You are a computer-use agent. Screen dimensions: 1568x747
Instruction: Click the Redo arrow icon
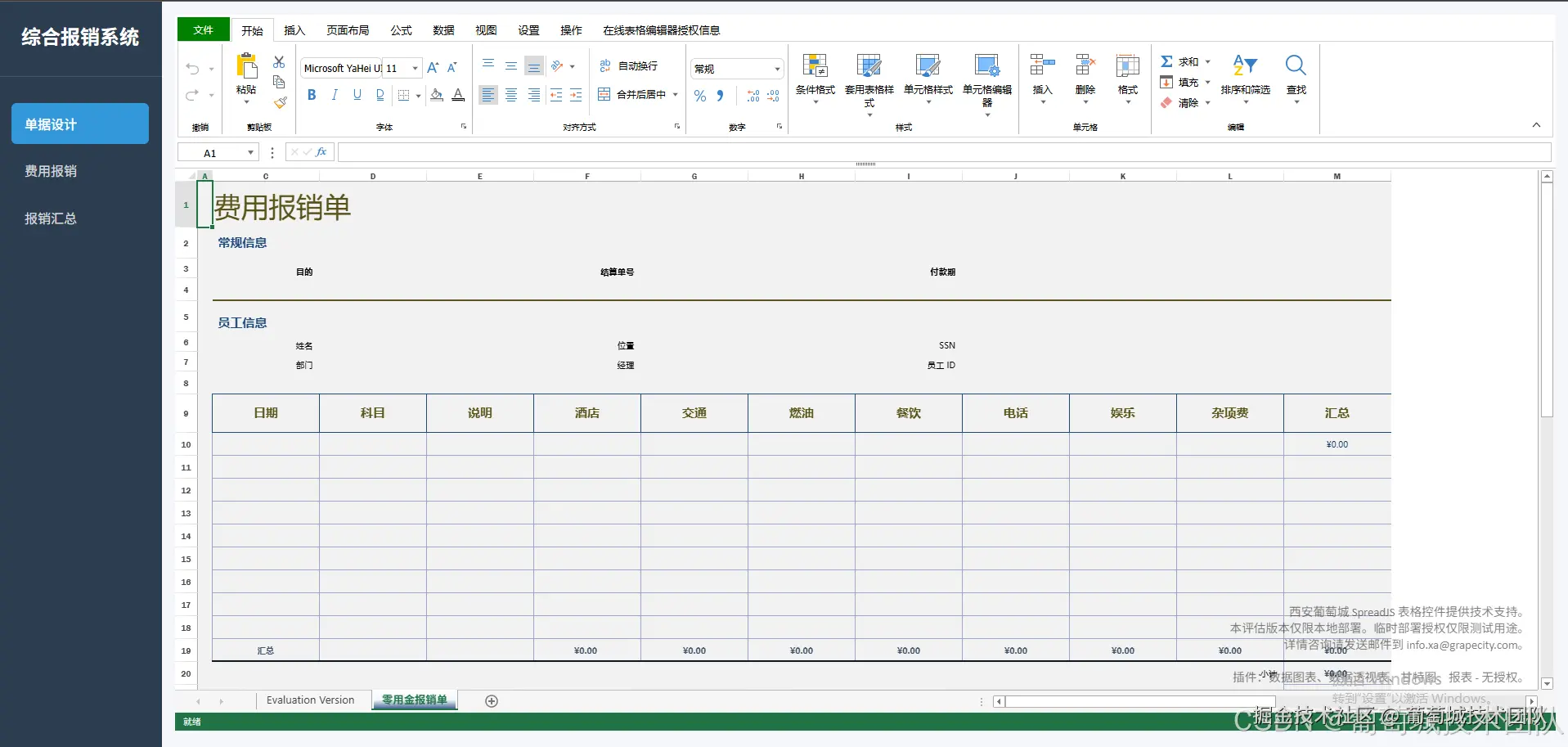193,95
